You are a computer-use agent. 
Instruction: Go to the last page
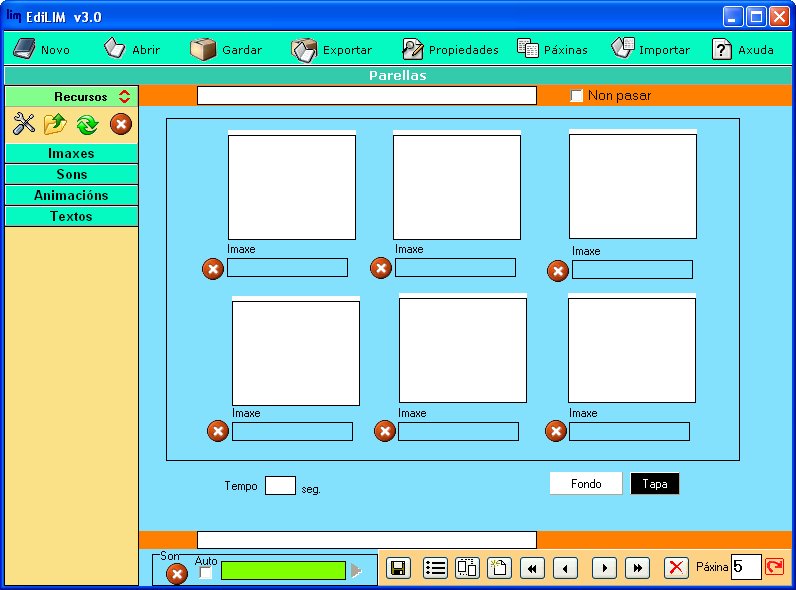637,568
